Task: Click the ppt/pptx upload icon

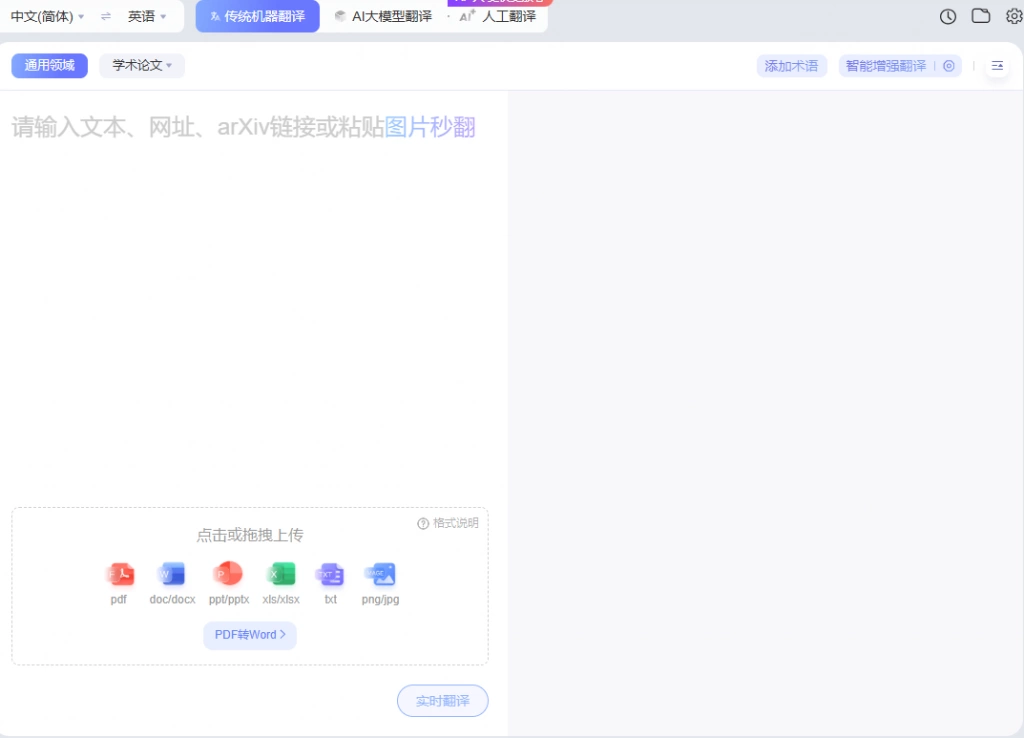Action: point(228,574)
